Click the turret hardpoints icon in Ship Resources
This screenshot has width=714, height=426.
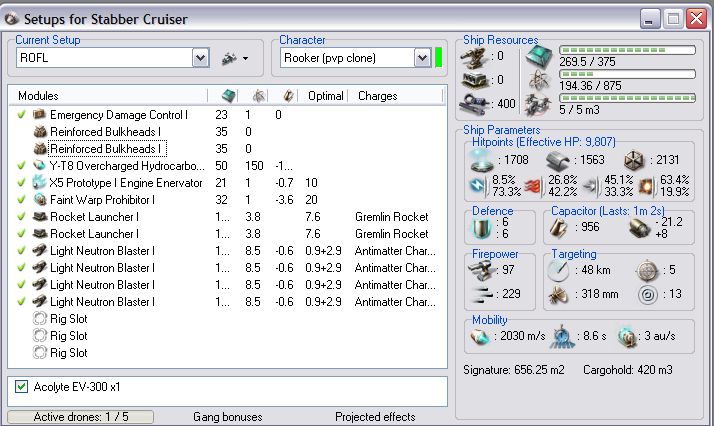[x=472, y=57]
